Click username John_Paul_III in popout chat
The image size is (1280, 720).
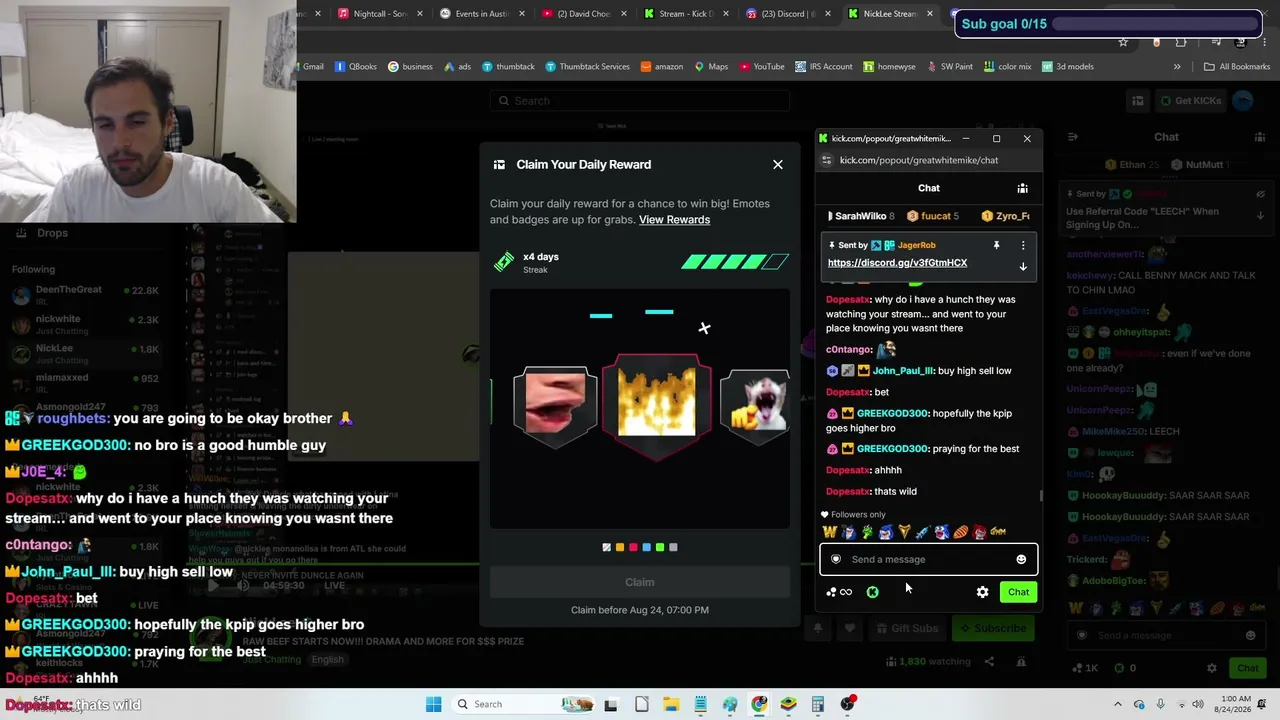click(x=902, y=371)
